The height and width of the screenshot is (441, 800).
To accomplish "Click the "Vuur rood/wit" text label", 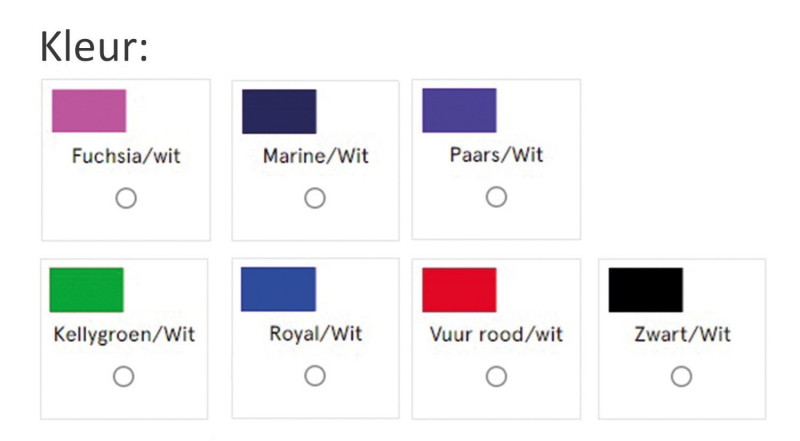I will click(496, 334).
